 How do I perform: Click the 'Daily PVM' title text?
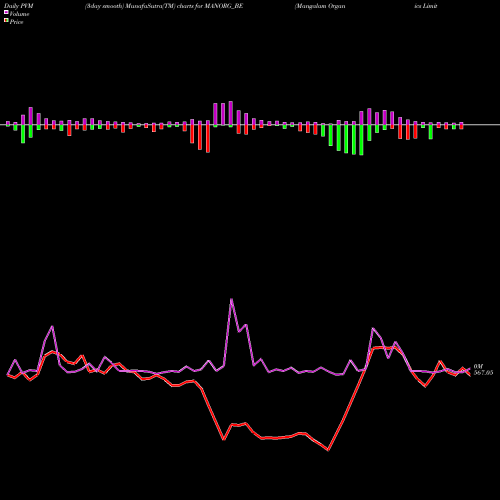[19, 6]
